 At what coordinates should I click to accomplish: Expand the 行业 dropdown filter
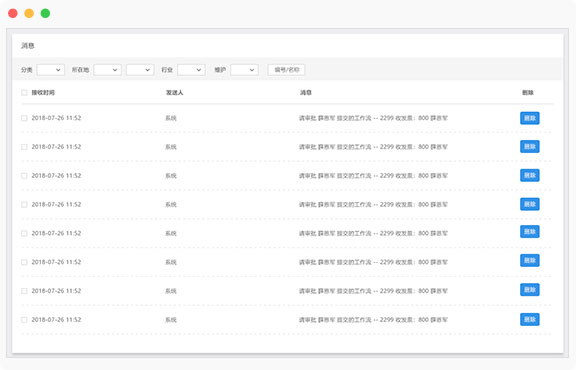tap(191, 70)
